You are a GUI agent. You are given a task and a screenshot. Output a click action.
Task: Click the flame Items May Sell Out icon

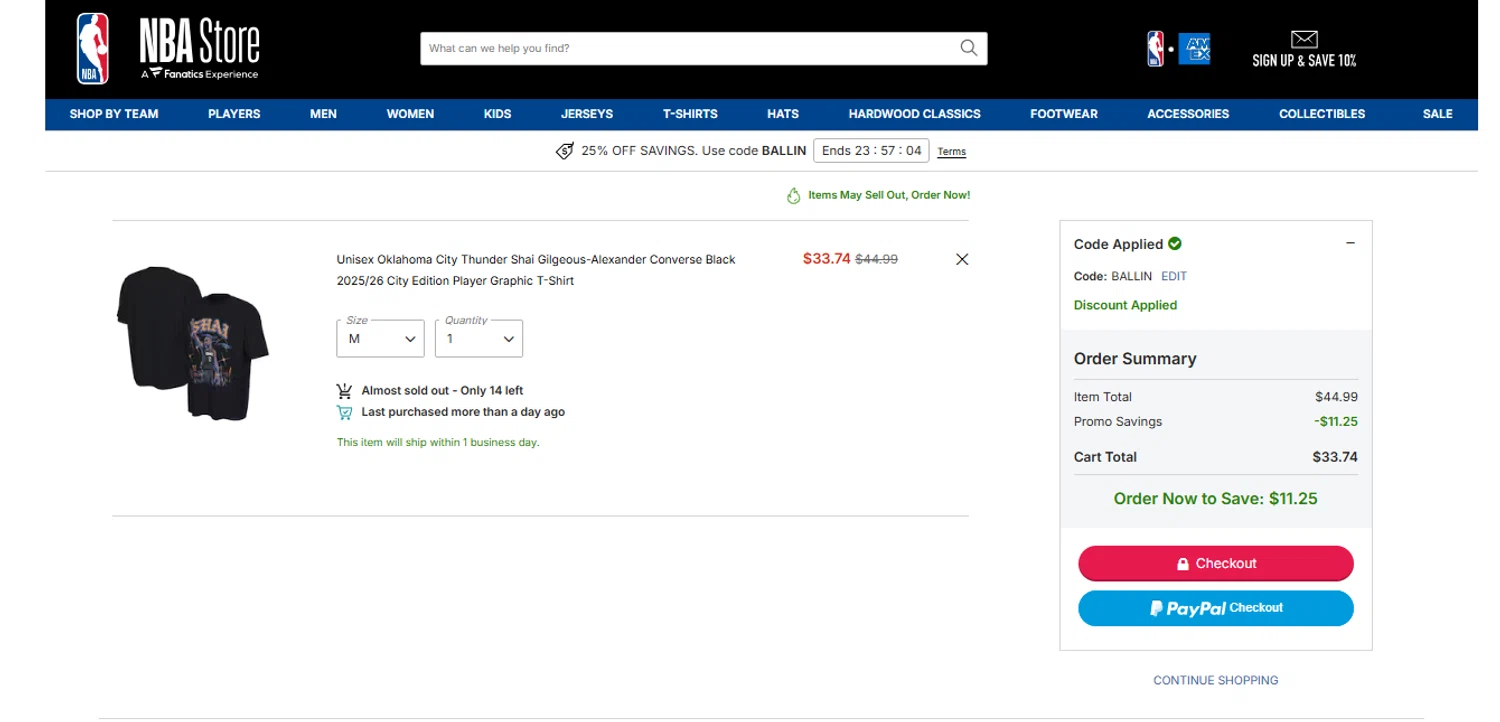tap(794, 196)
